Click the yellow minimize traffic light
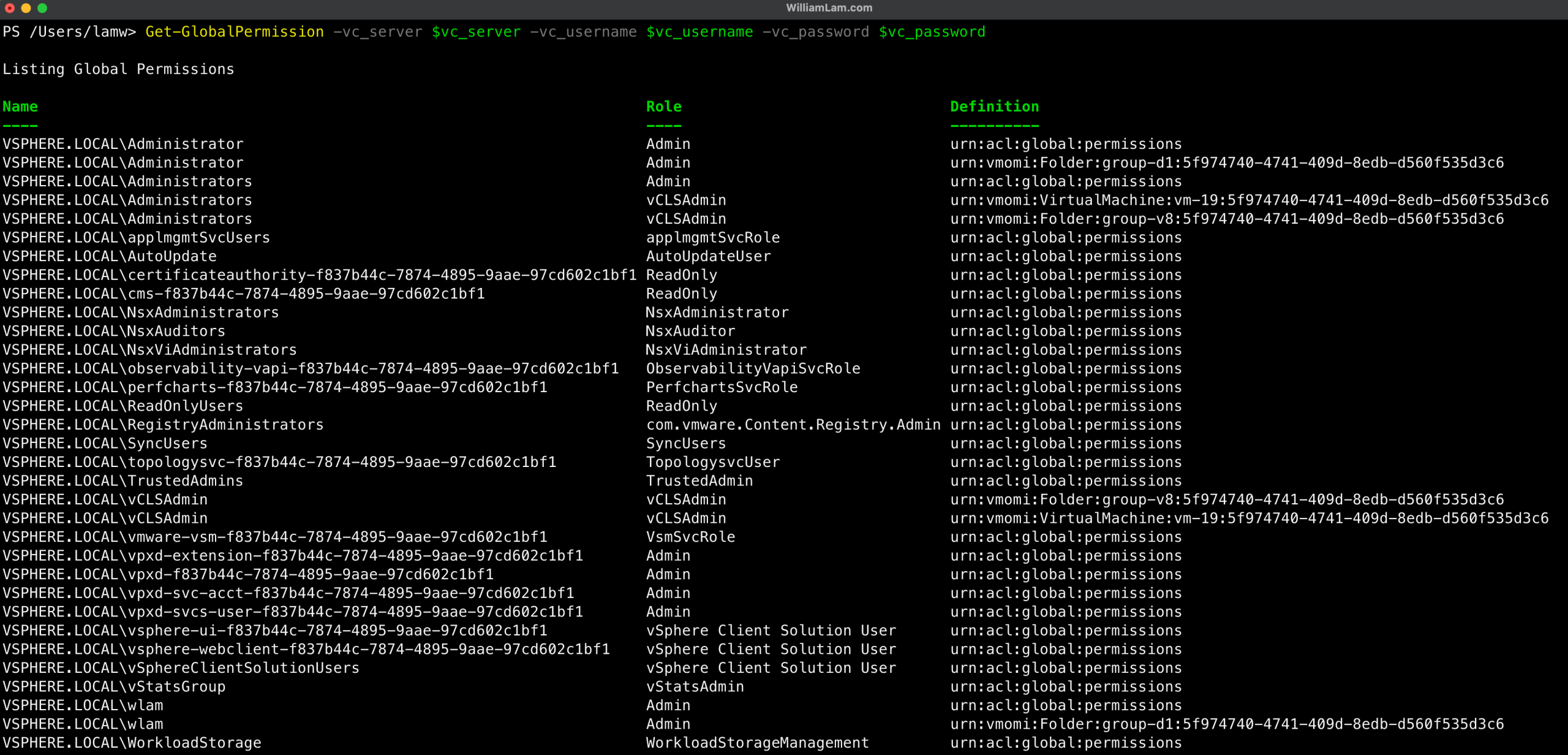Screen dimensions: 1568x755 (26, 8)
